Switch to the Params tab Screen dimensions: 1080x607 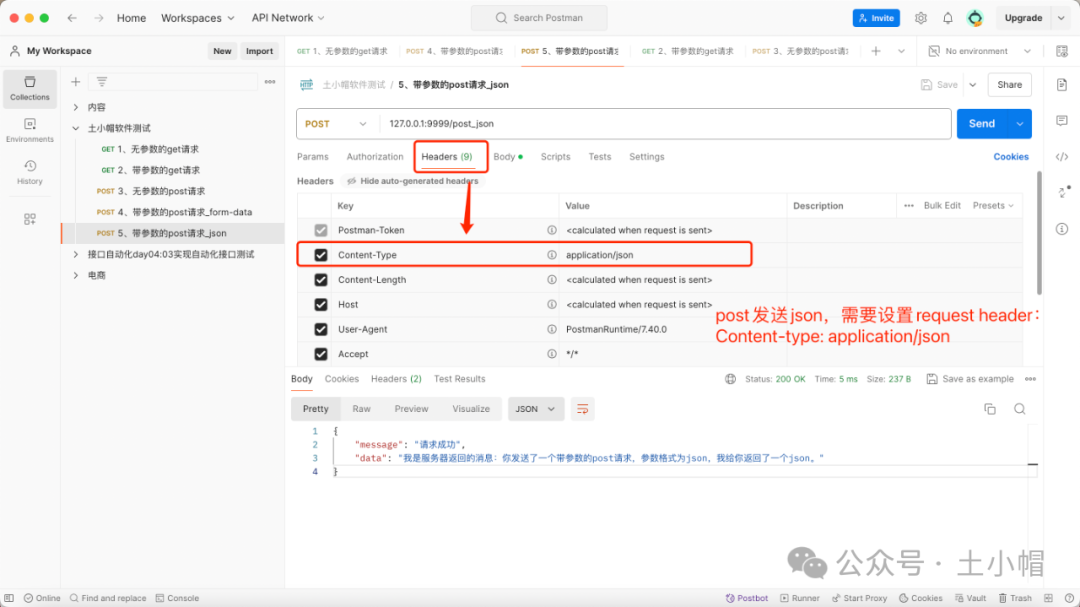[313, 157]
